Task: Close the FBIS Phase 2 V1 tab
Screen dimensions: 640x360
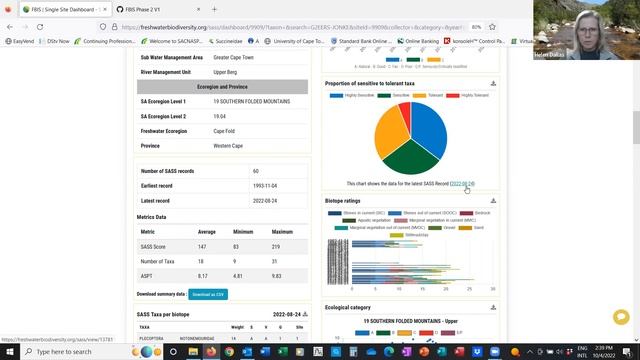Action: [198, 9]
